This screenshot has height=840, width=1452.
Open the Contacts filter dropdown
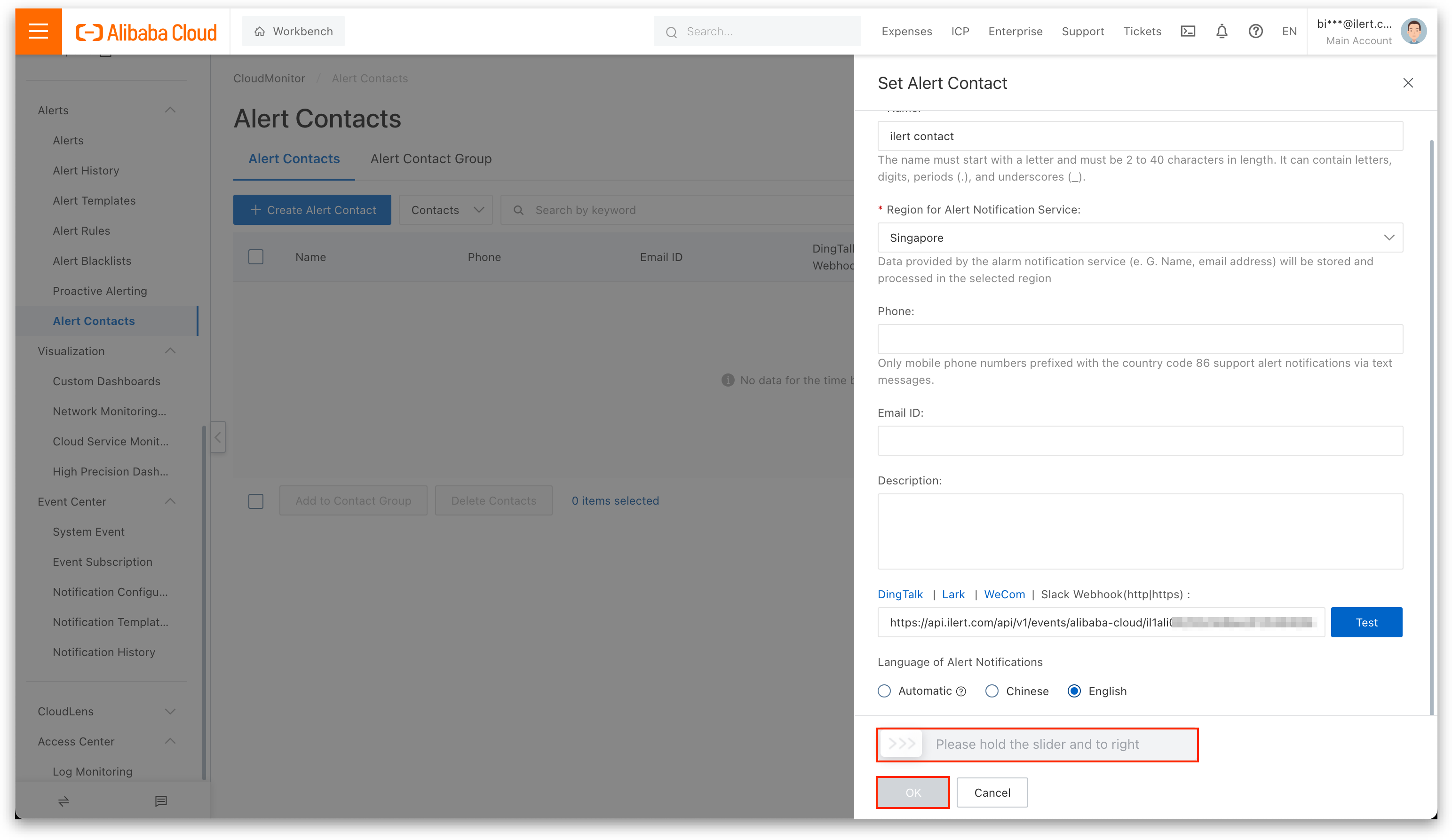pyautogui.click(x=446, y=210)
